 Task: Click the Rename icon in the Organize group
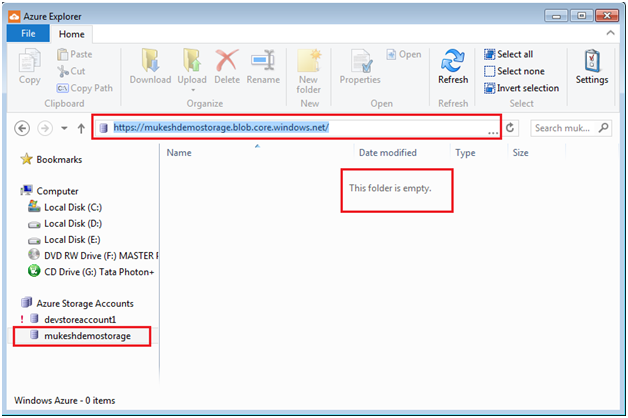263,60
